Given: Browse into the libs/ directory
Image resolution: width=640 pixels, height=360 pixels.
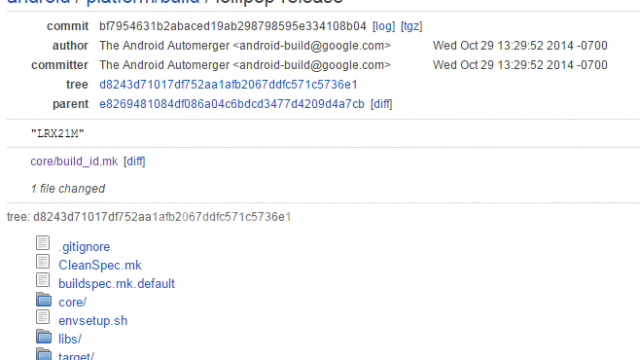Looking at the screenshot, I should pyautogui.click(x=70, y=339).
